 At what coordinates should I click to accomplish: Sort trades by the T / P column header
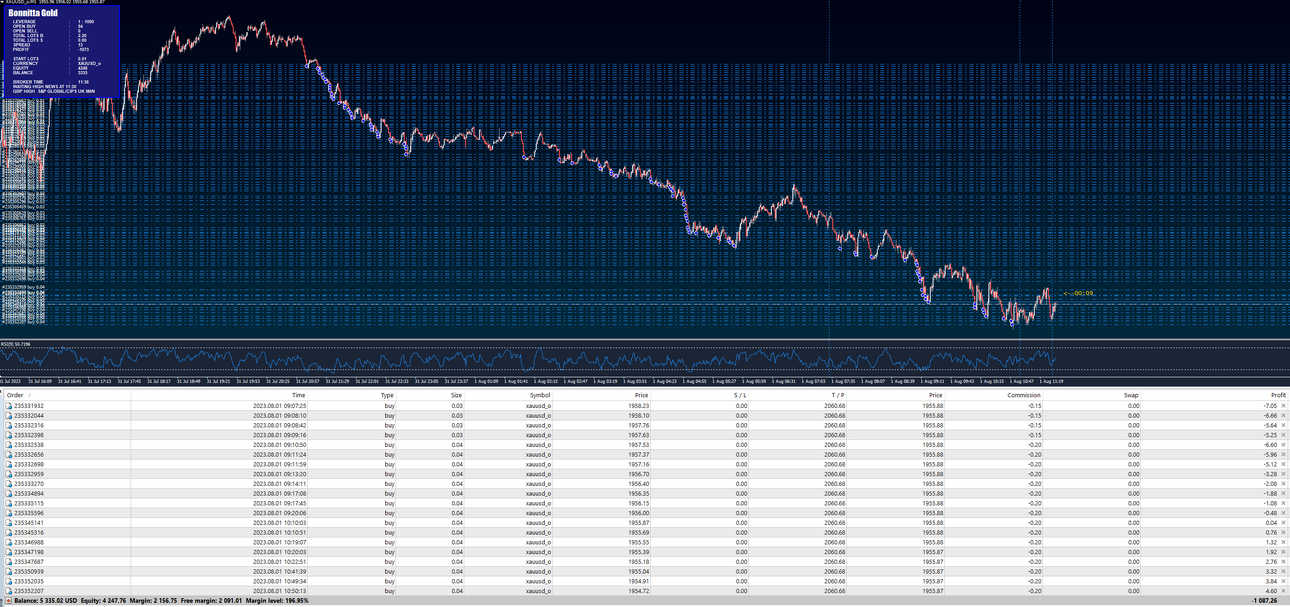(837, 395)
